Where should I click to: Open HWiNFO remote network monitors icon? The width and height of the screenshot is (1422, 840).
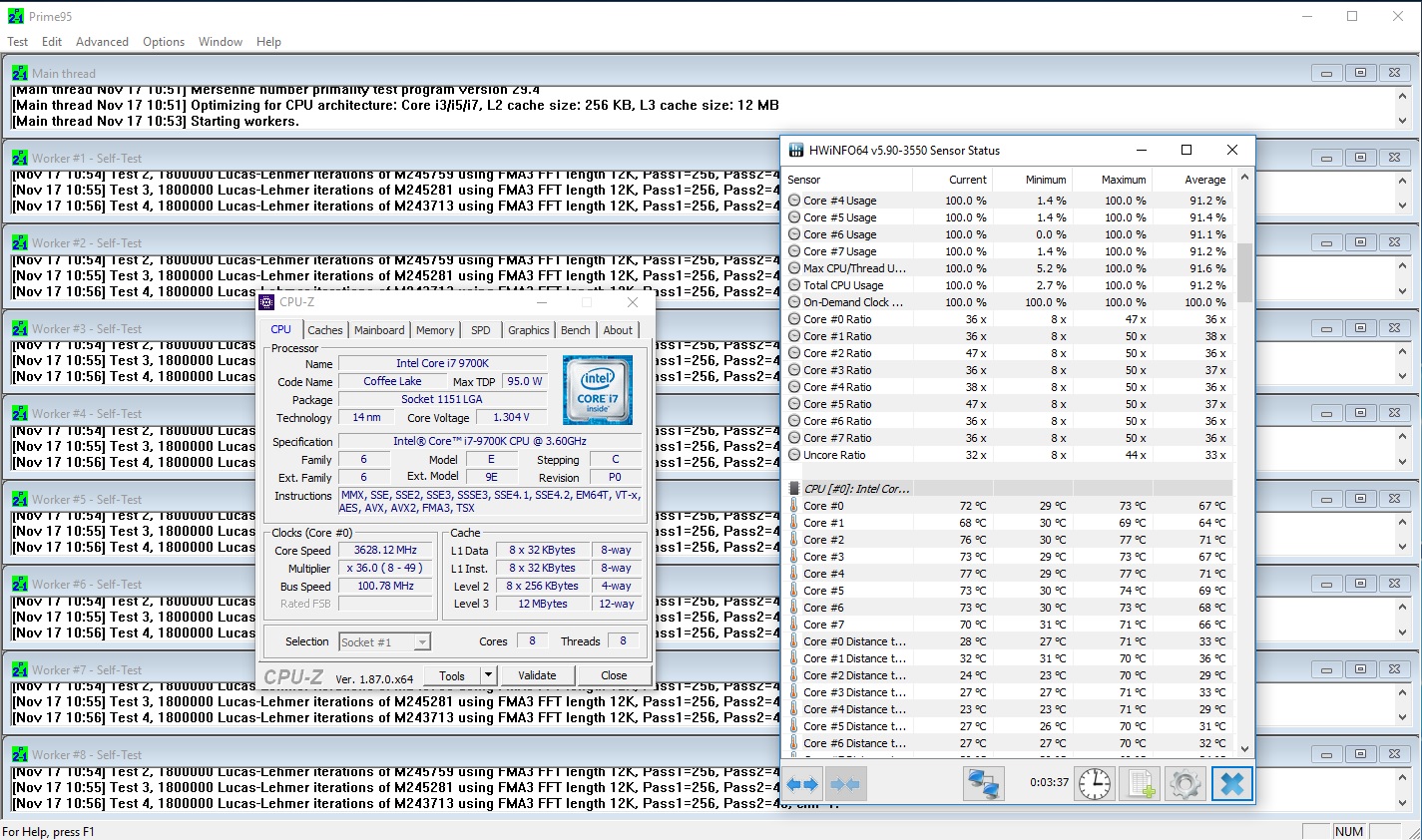983,784
